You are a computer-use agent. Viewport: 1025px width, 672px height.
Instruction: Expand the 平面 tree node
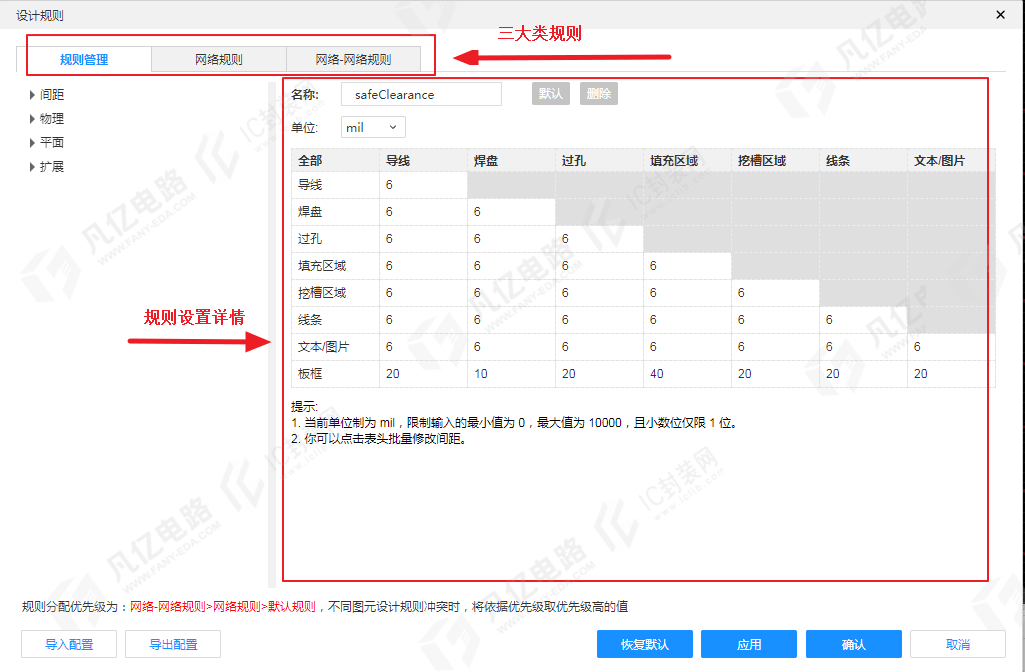32,143
